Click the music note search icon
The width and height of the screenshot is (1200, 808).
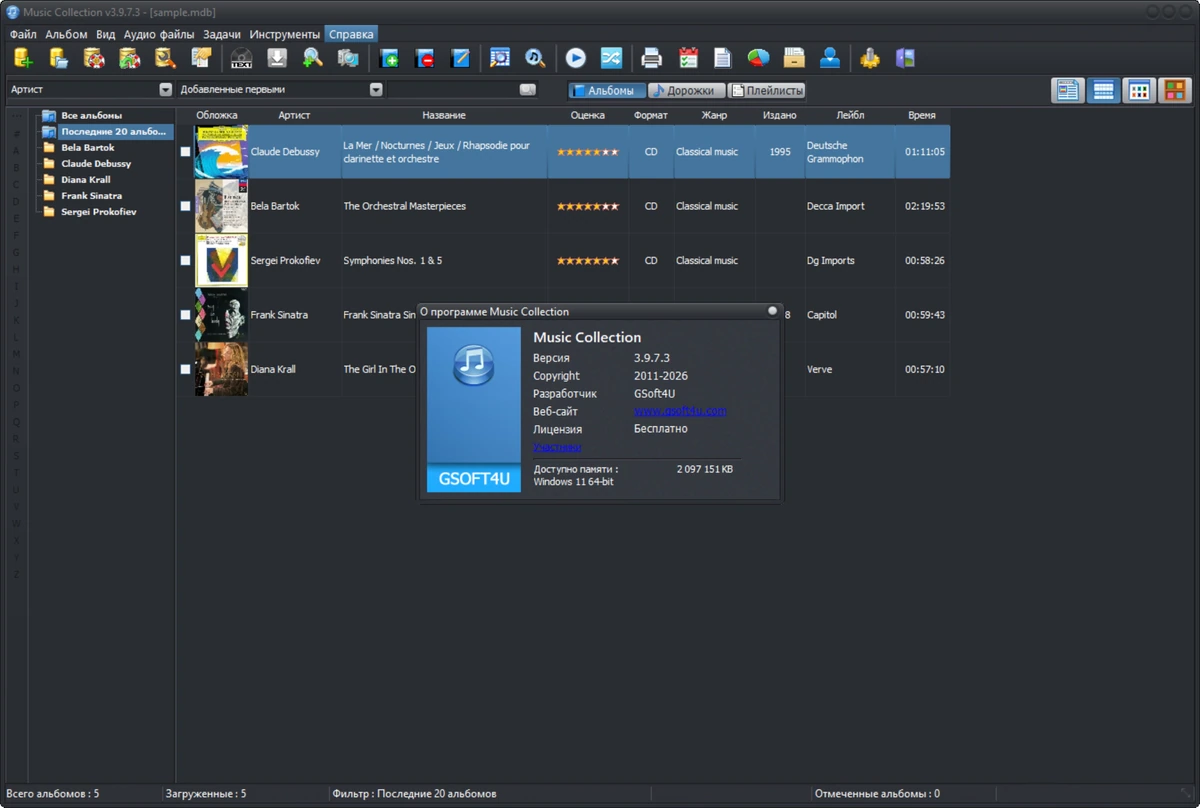point(535,58)
